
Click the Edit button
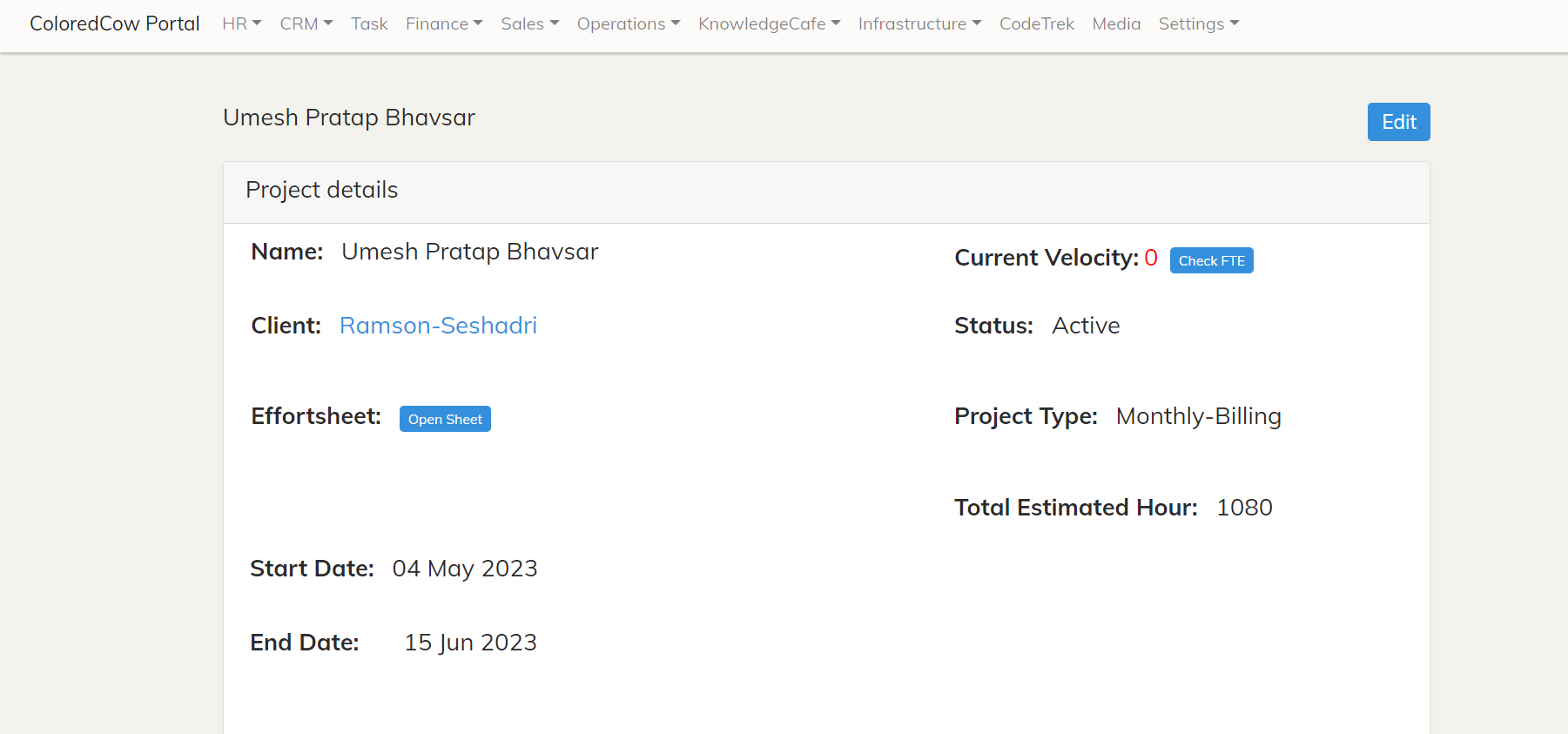click(x=1397, y=122)
